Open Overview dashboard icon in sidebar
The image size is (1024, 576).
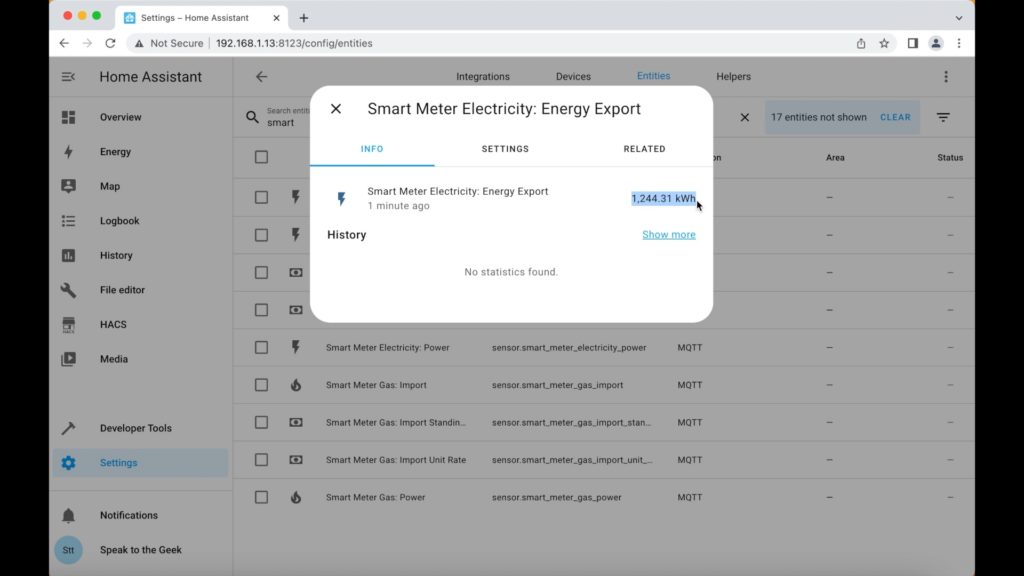(x=69, y=118)
